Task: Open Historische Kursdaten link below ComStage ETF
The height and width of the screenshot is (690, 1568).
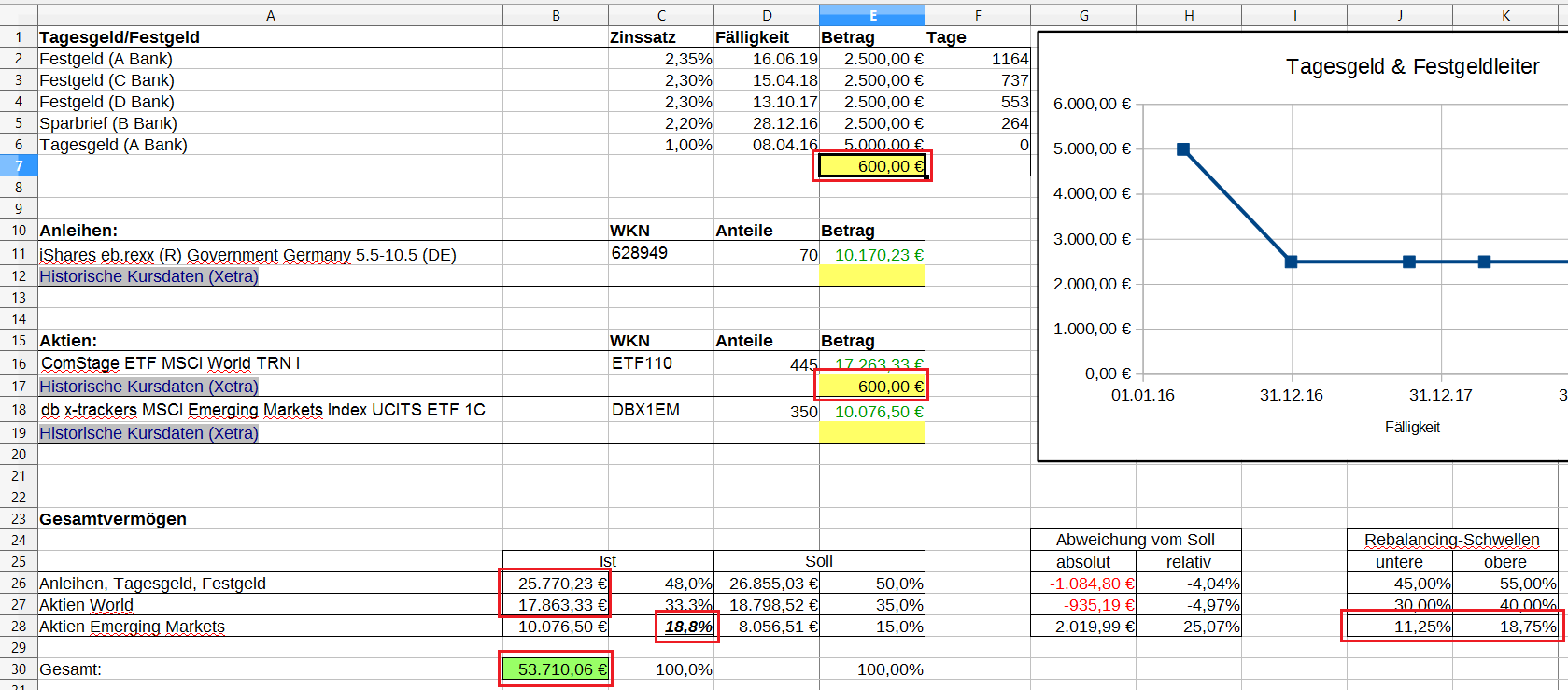Action: [148, 387]
